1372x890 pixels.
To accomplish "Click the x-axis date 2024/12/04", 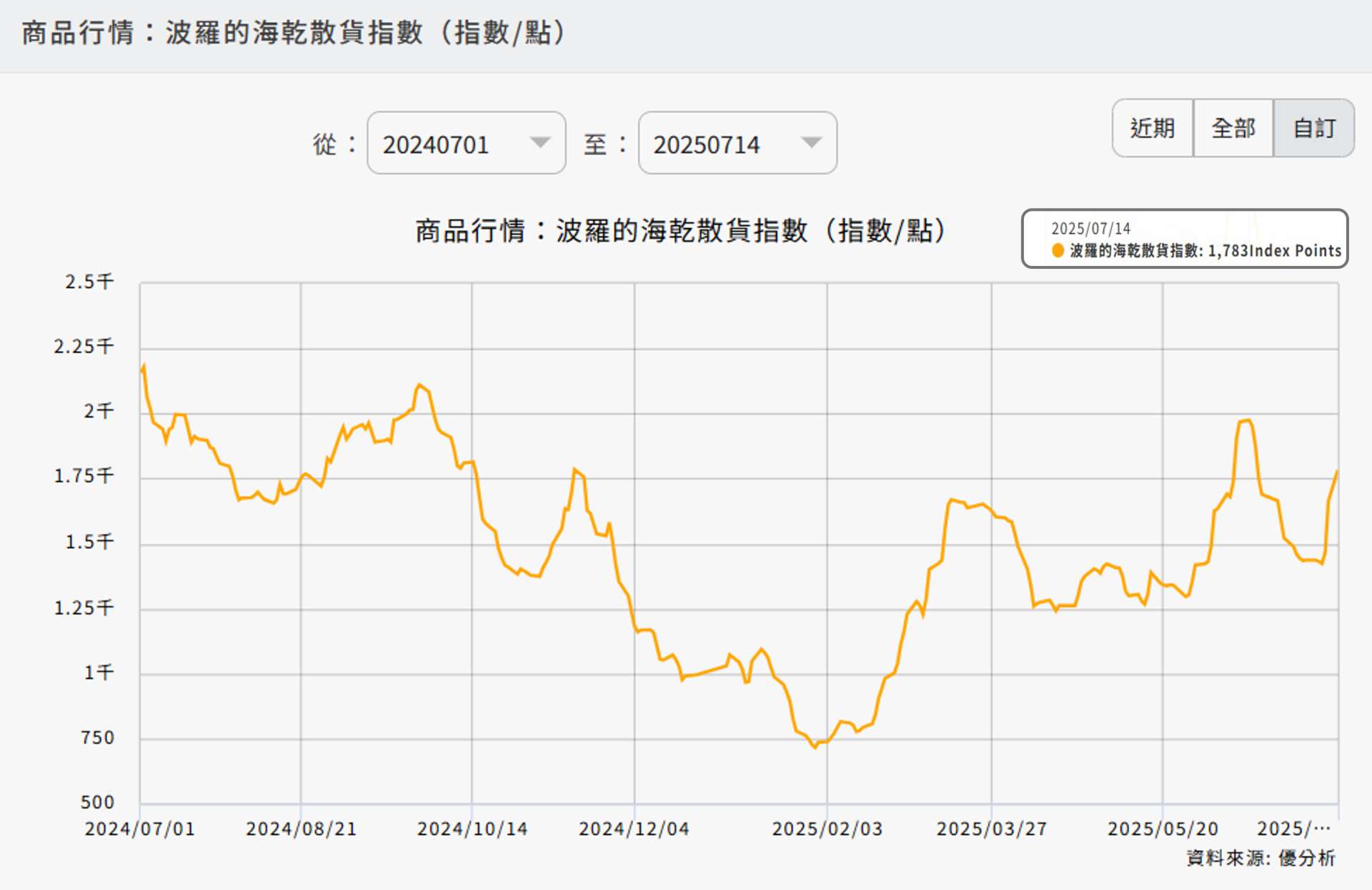I will (x=634, y=829).
